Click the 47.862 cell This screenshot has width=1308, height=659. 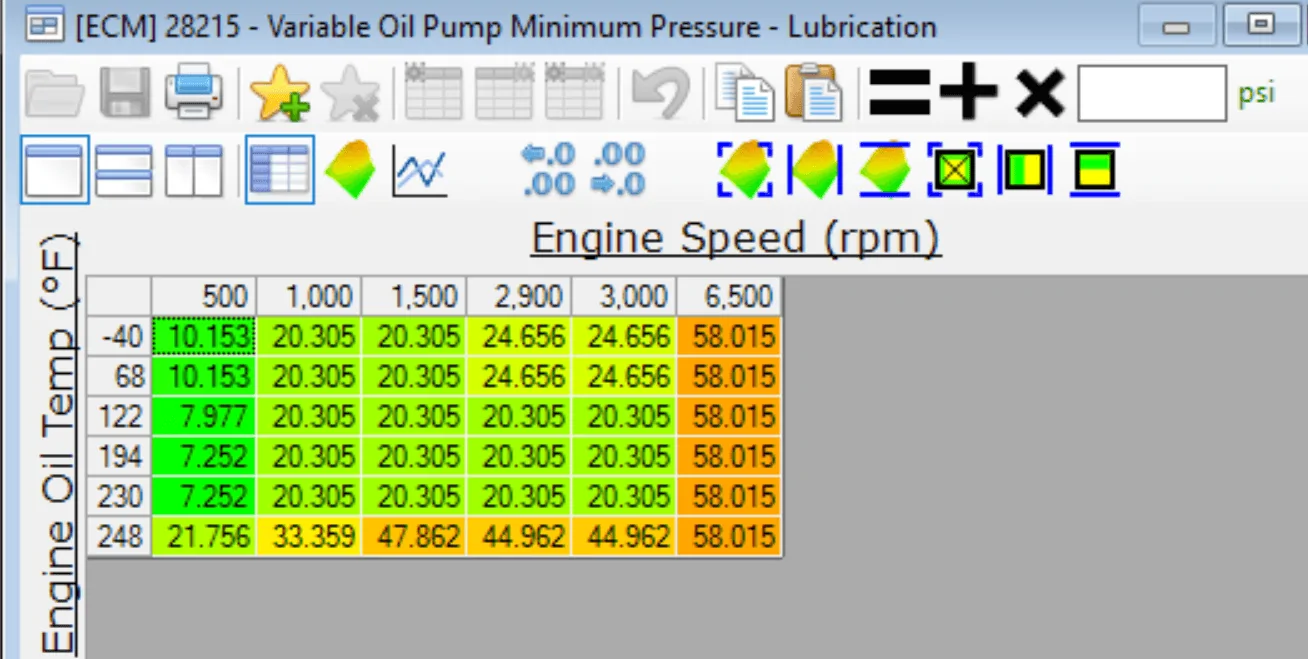(x=414, y=536)
